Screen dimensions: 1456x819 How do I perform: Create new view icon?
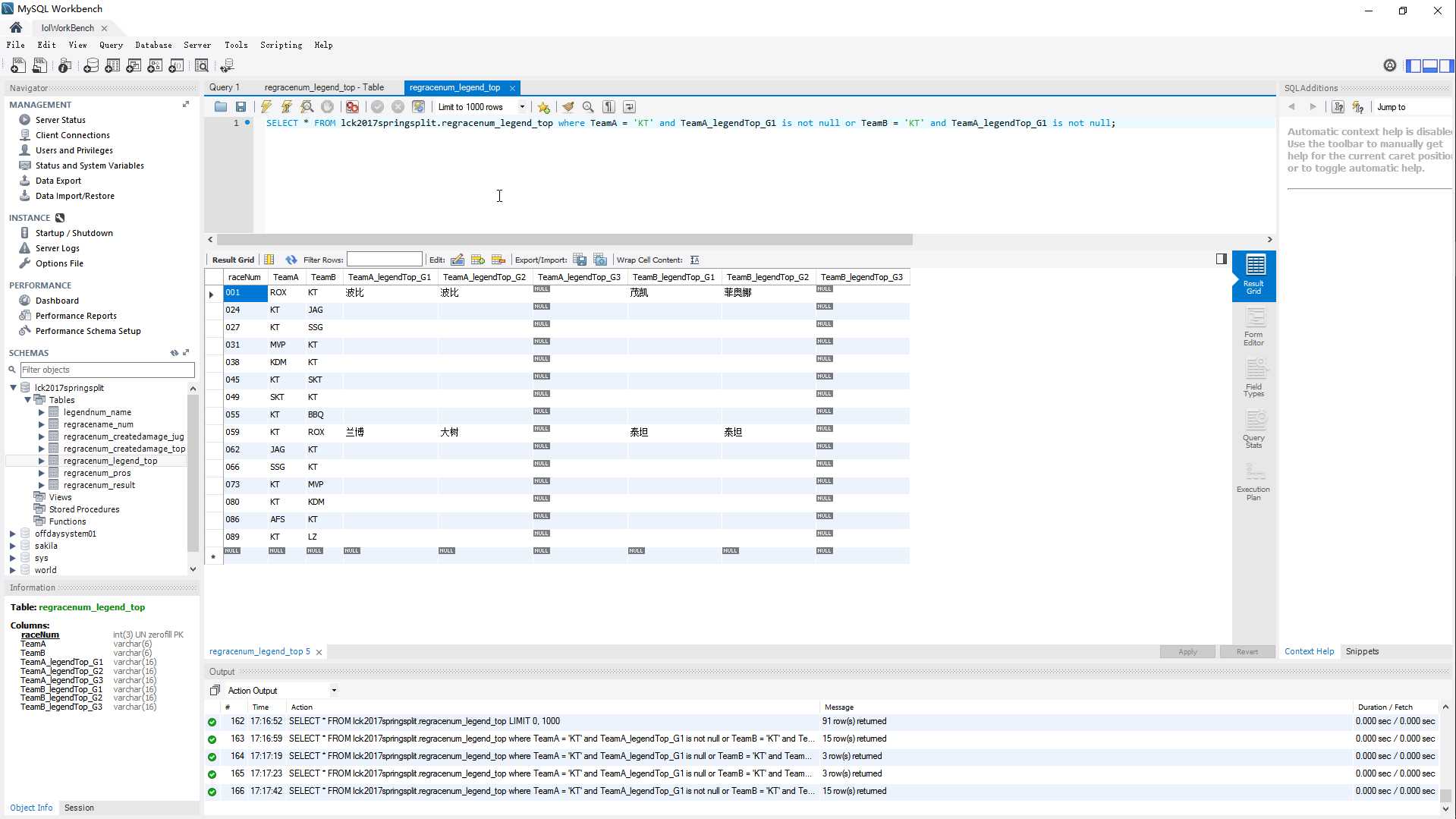[134, 66]
